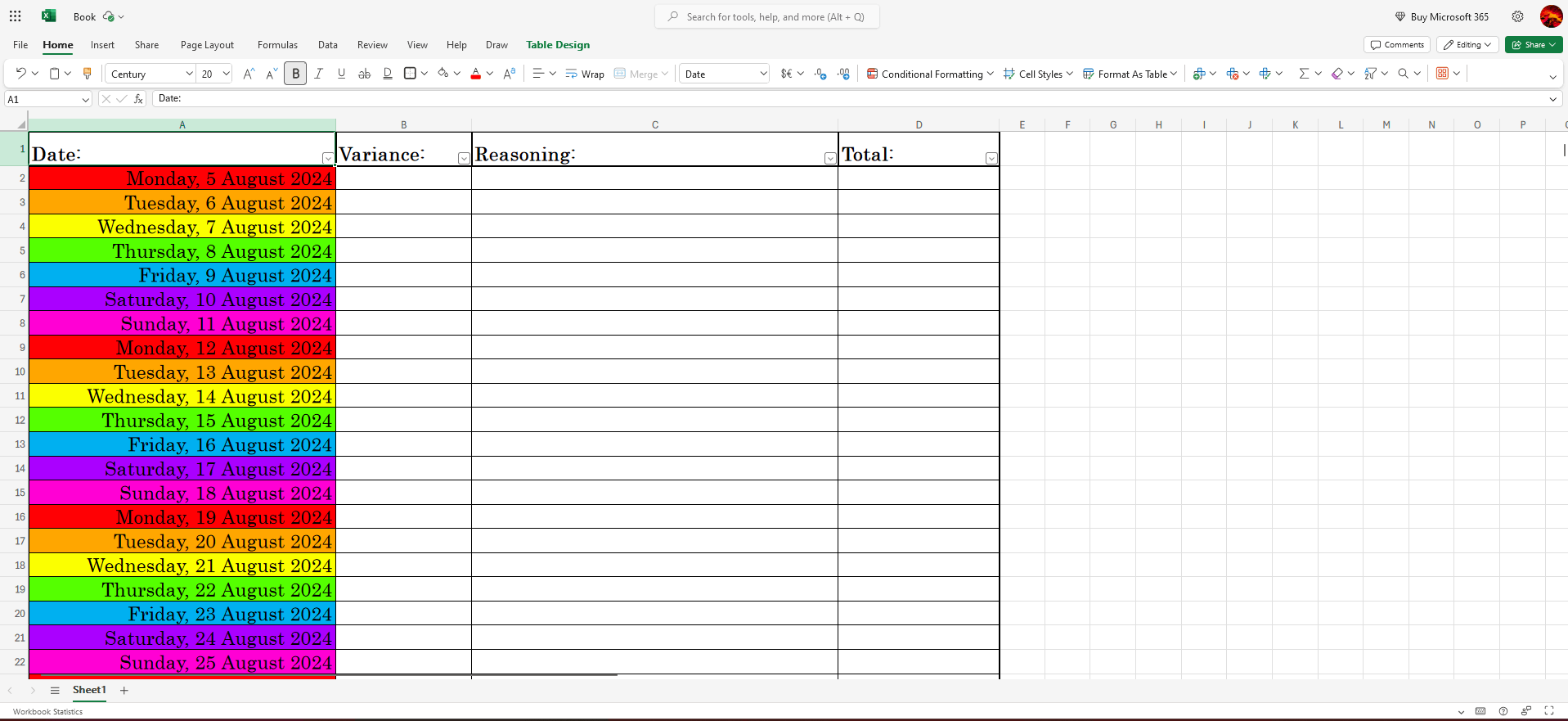Open the Total: column filter arrow
This screenshot has height=721, width=1568.
pyautogui.click(x=991, y=158)
